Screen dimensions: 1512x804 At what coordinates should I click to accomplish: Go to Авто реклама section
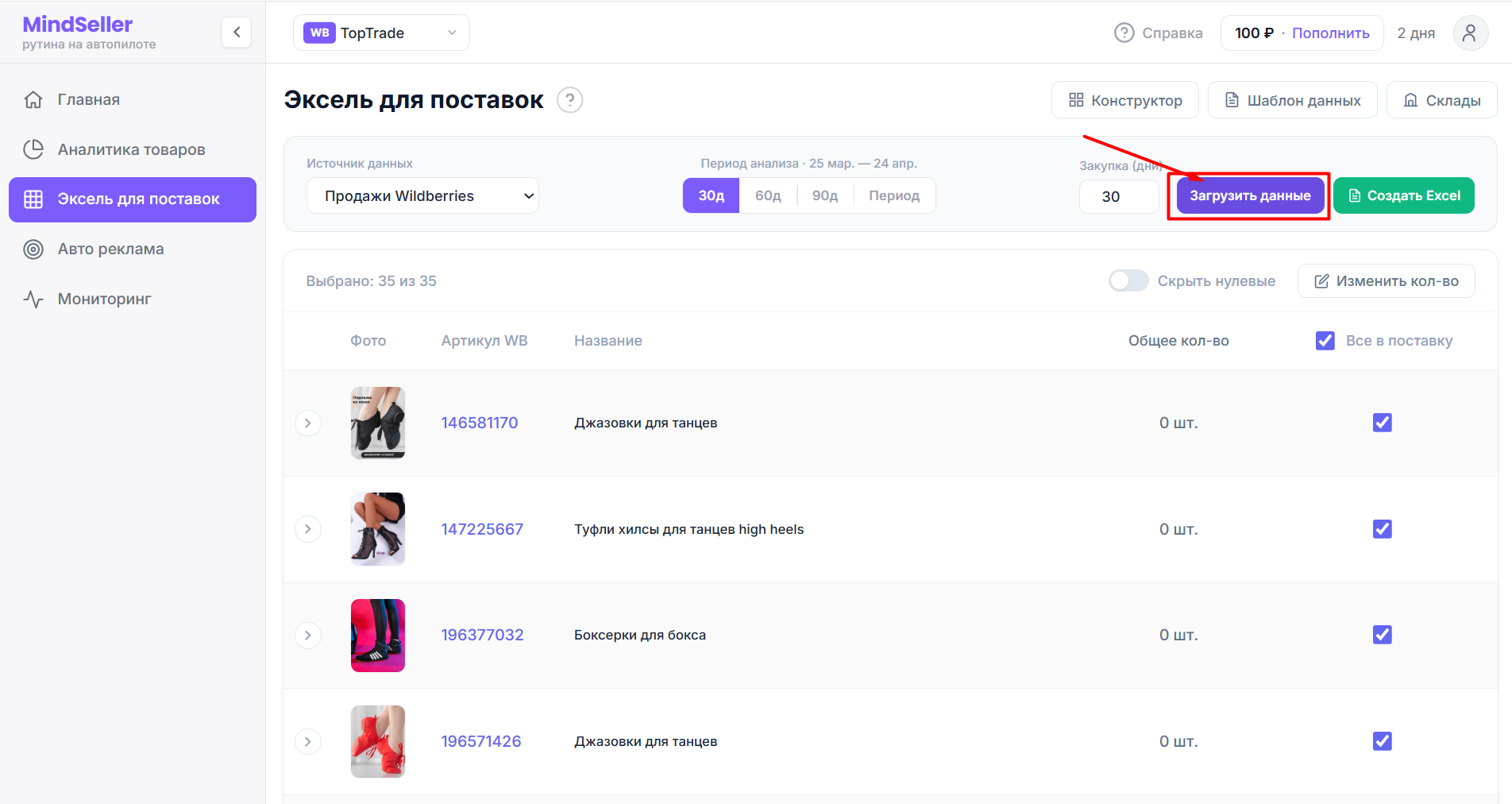[133, 249]
